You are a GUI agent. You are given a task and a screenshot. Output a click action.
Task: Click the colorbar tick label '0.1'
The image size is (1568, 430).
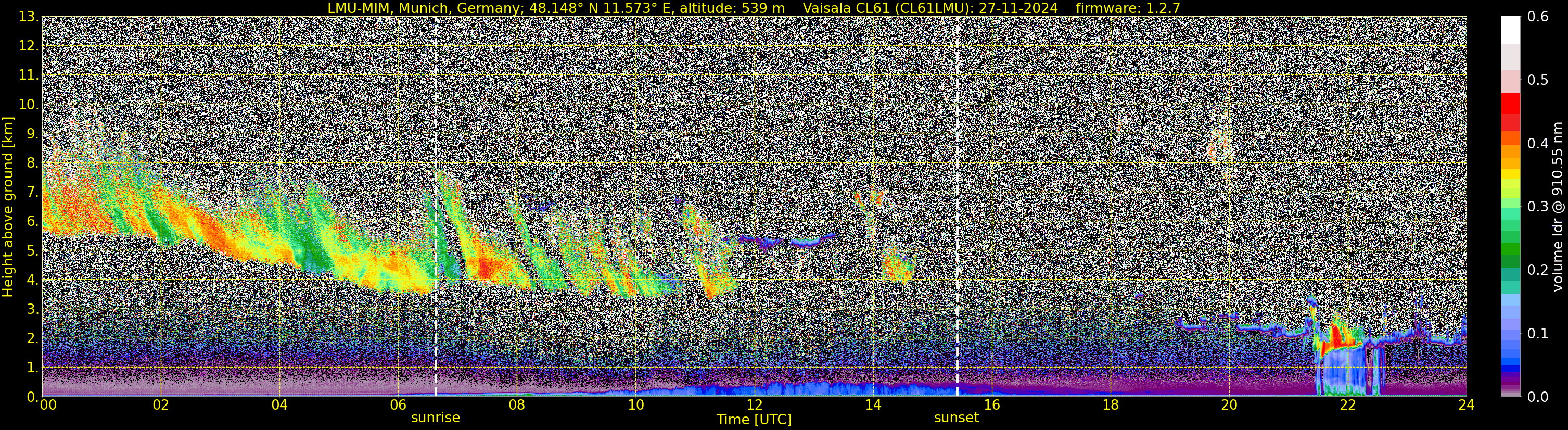click(1538, 334)
